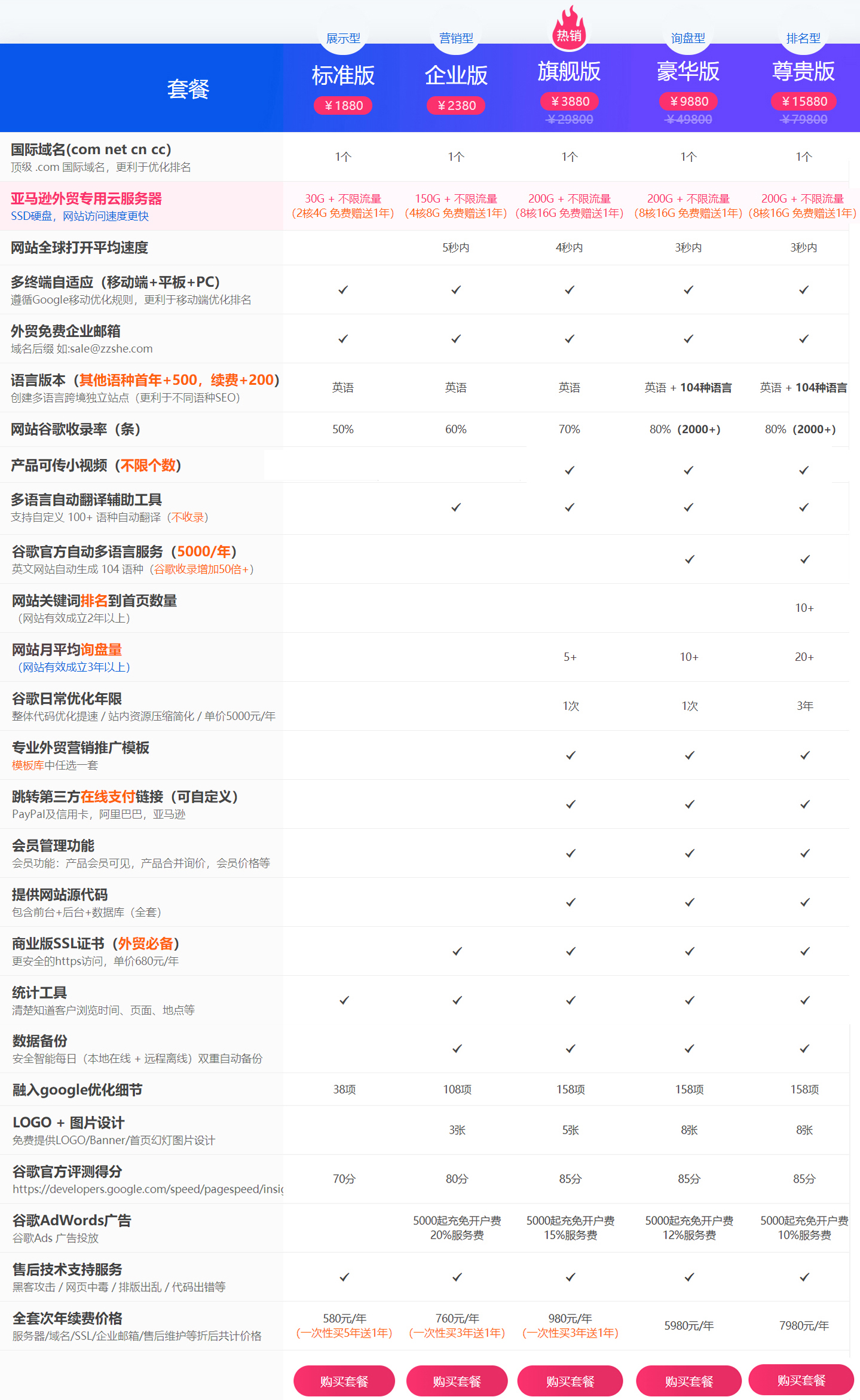Click the ¥3880 price badge
The image size is (860, 1400).
(570, 102)
